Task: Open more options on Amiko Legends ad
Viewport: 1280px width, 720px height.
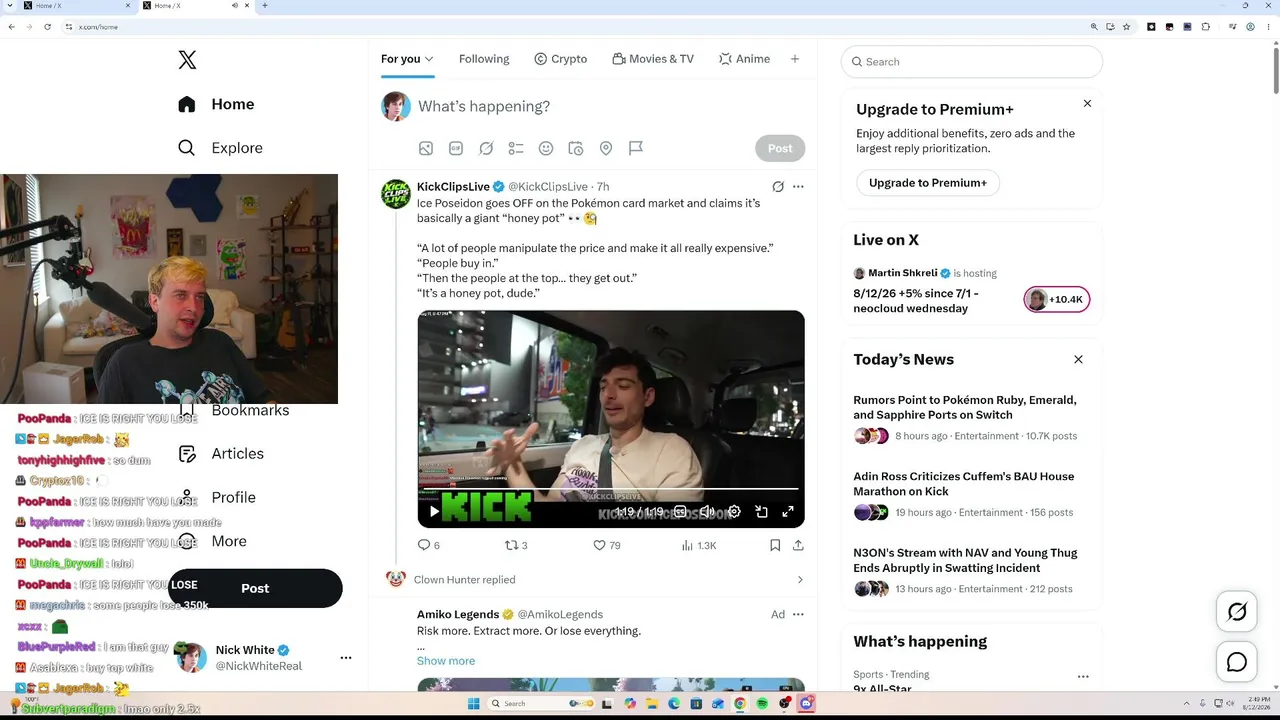Action: click(x=798, y=615)
